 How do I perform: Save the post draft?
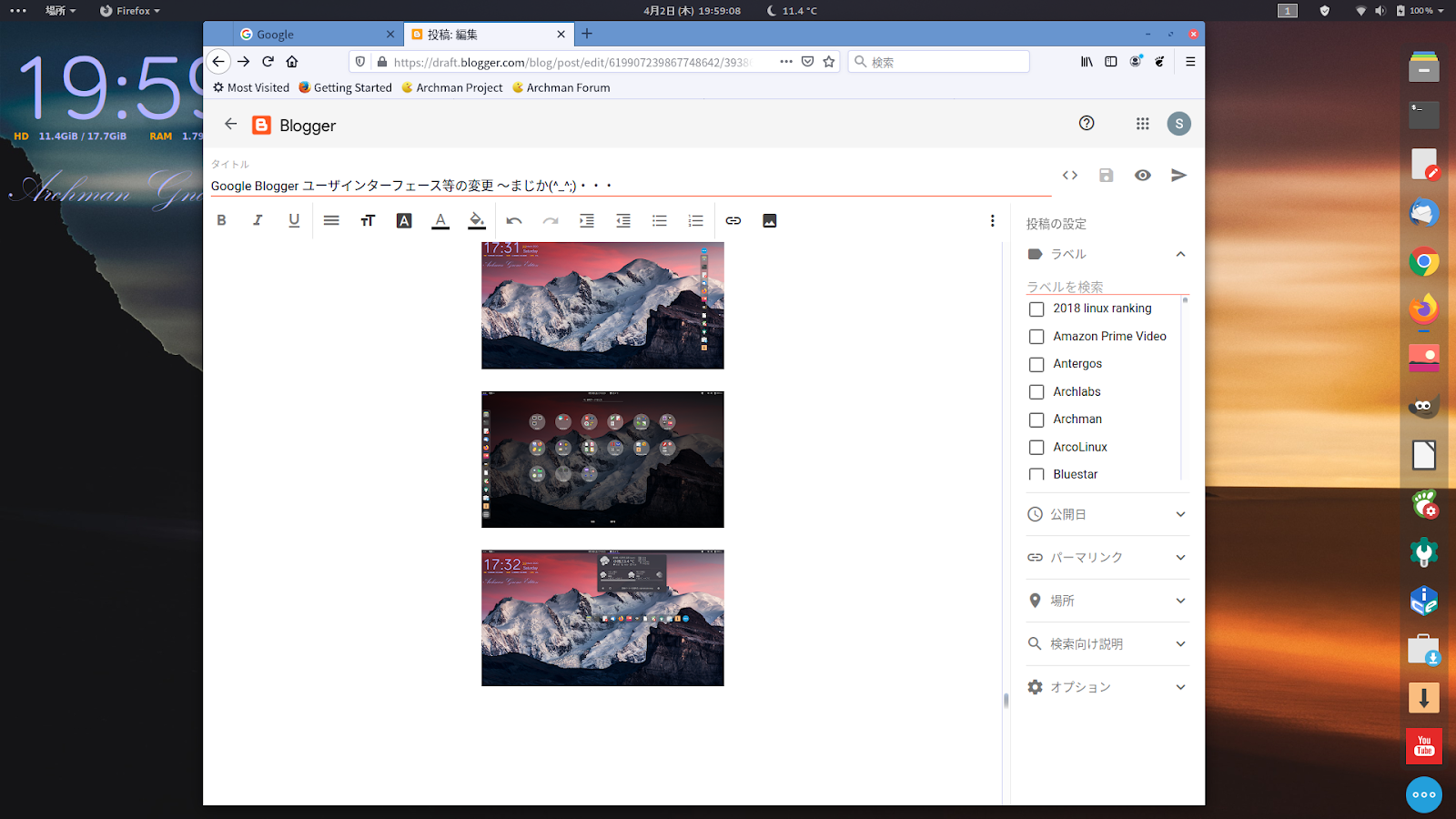pyautogui.click(x=1107, y=175)
